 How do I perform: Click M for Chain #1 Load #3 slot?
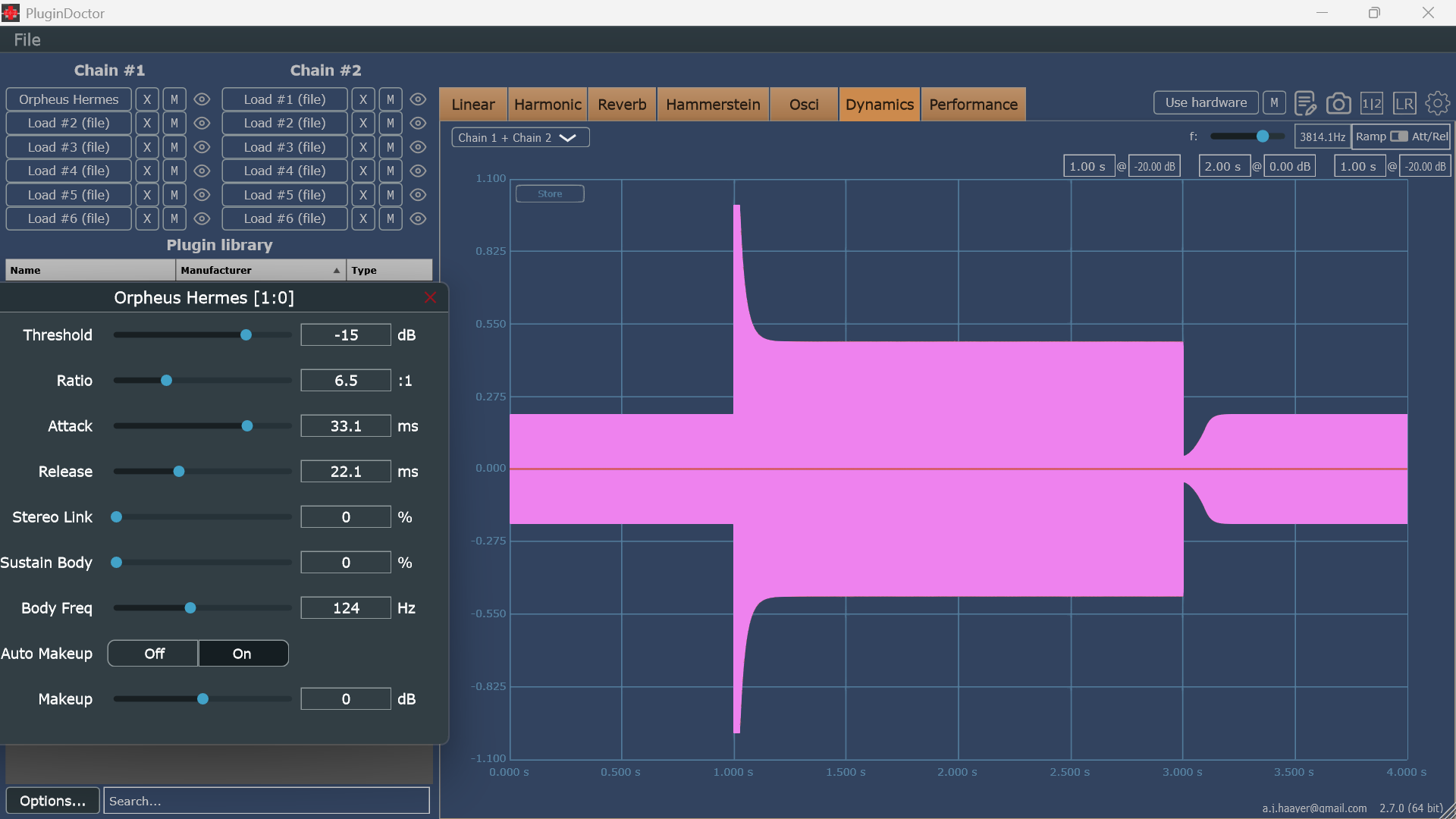(174, 147)
